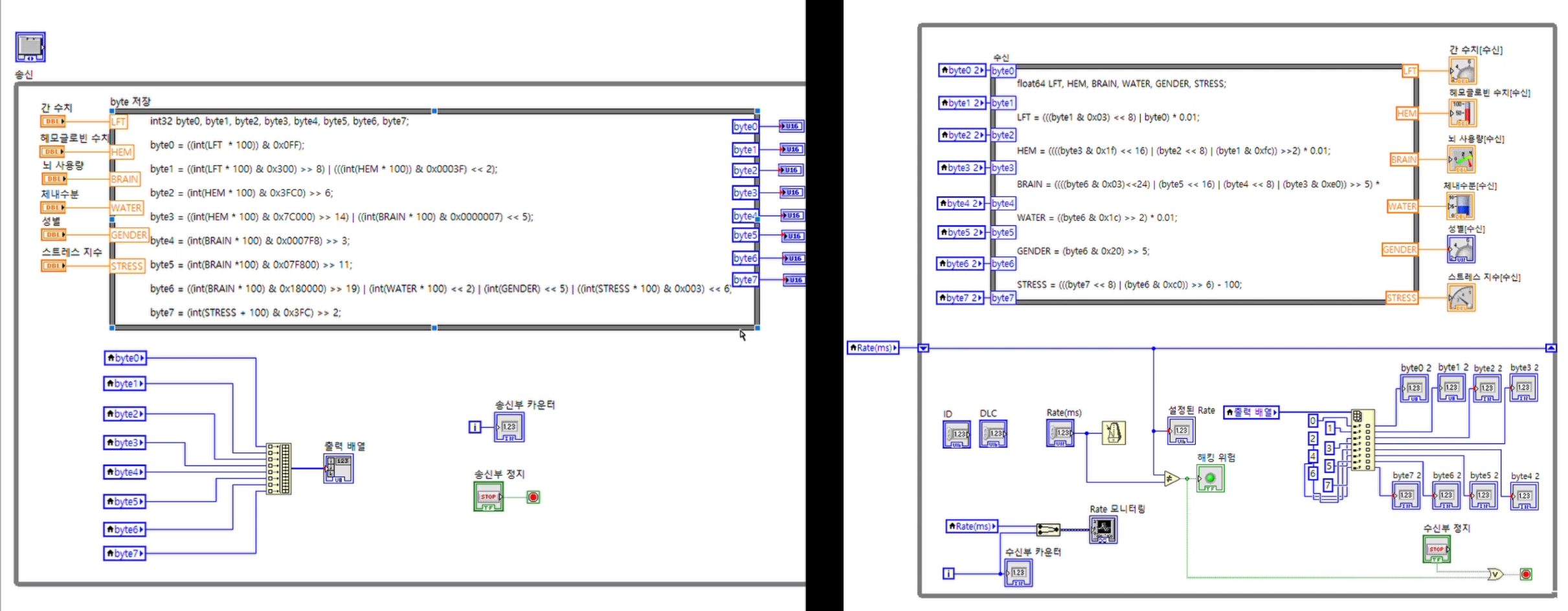Image resolution: width=1568 pixels, height=611 pixels.
Task: Select the Not Equal comparison node
Action: pos(1171,478)
